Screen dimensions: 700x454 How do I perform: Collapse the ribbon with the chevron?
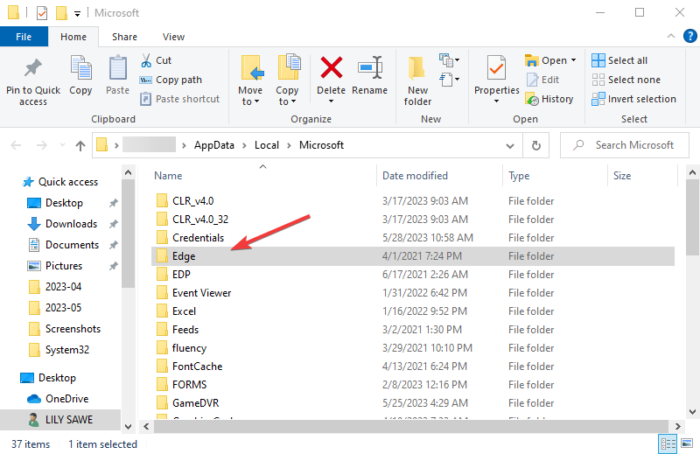pyautogui.click(x=671, y=36)
